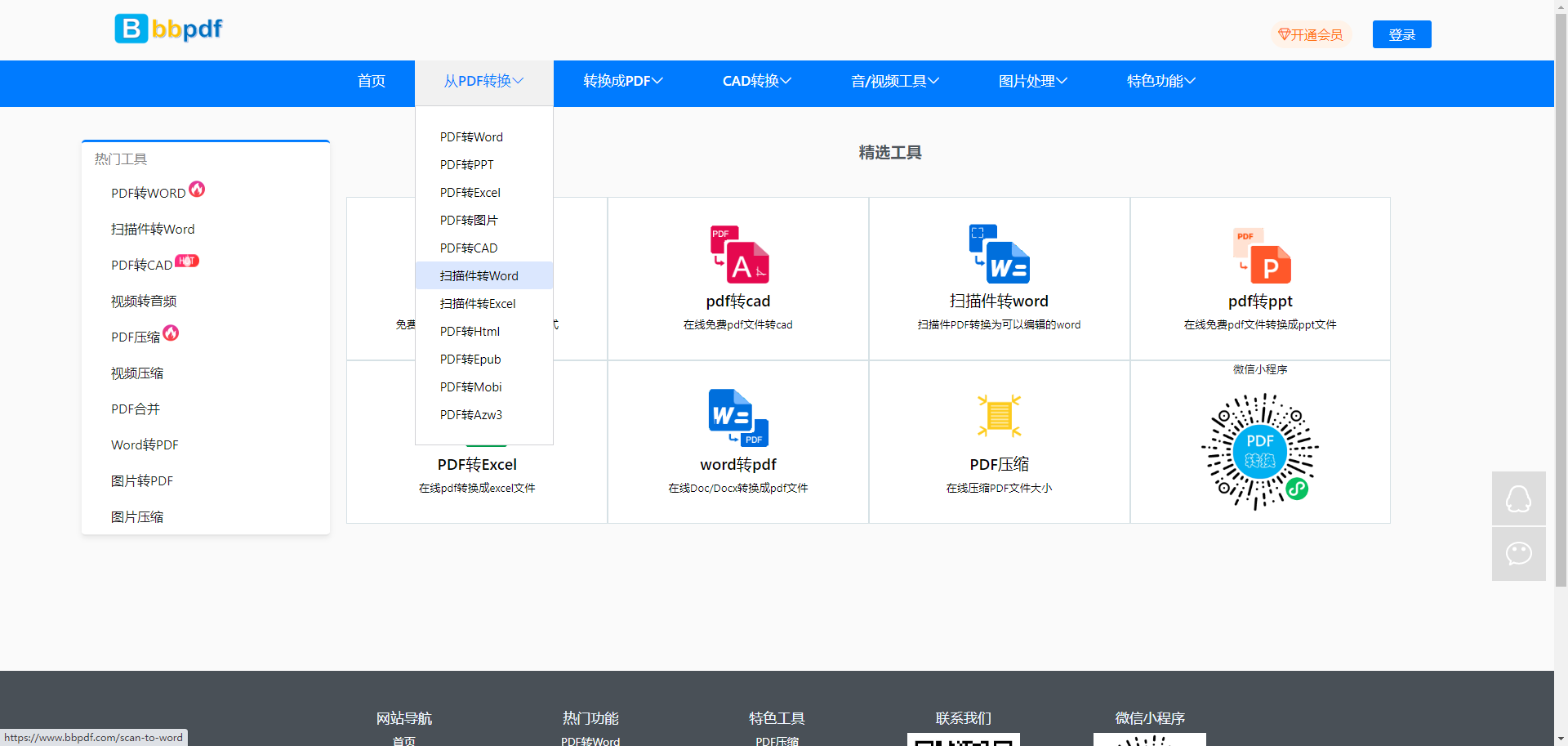1568x746 pixels.
Task: Open WeChat contact floating icon
Action: [1519, 554]
